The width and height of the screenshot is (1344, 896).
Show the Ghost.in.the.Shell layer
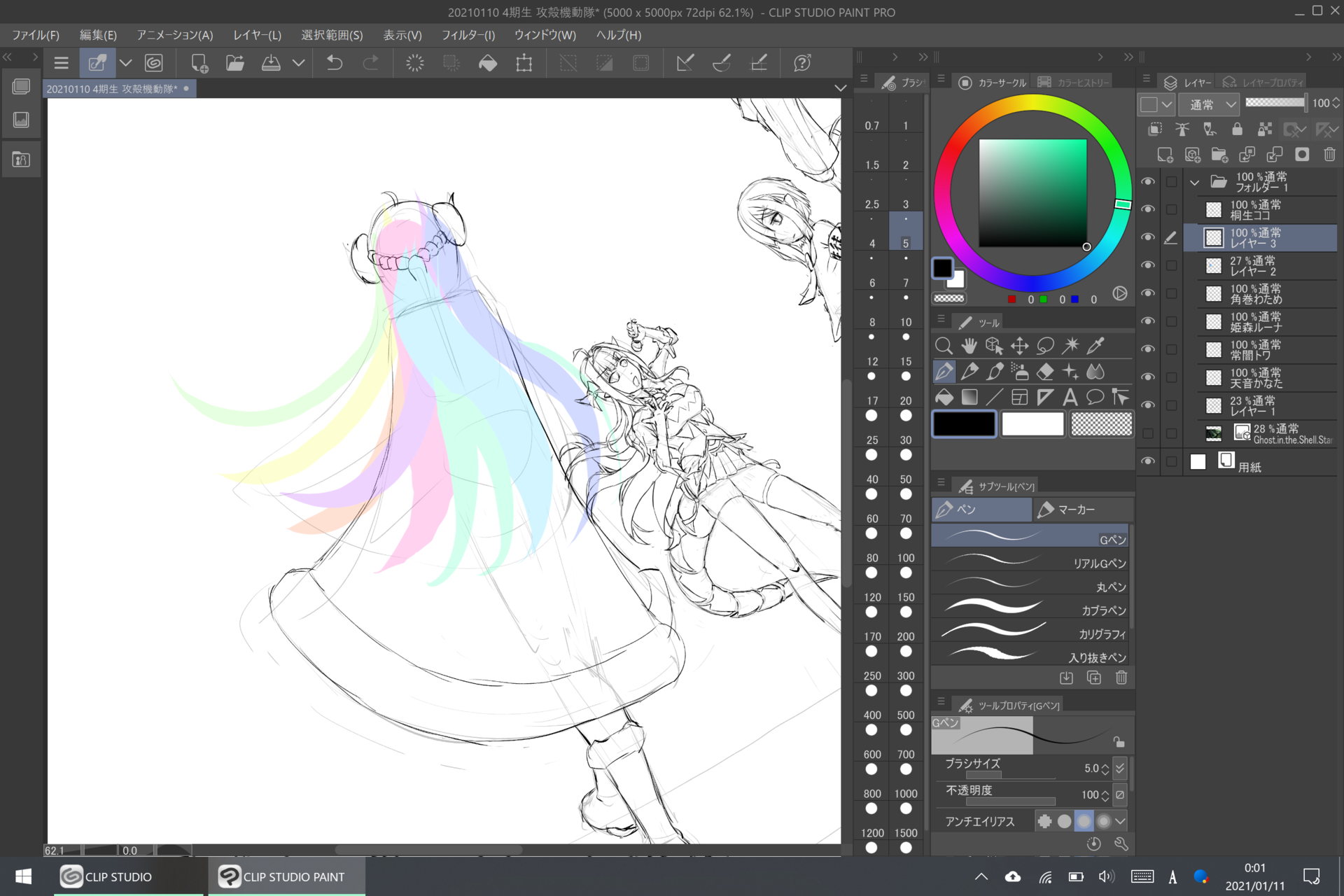pos(1148,433)
